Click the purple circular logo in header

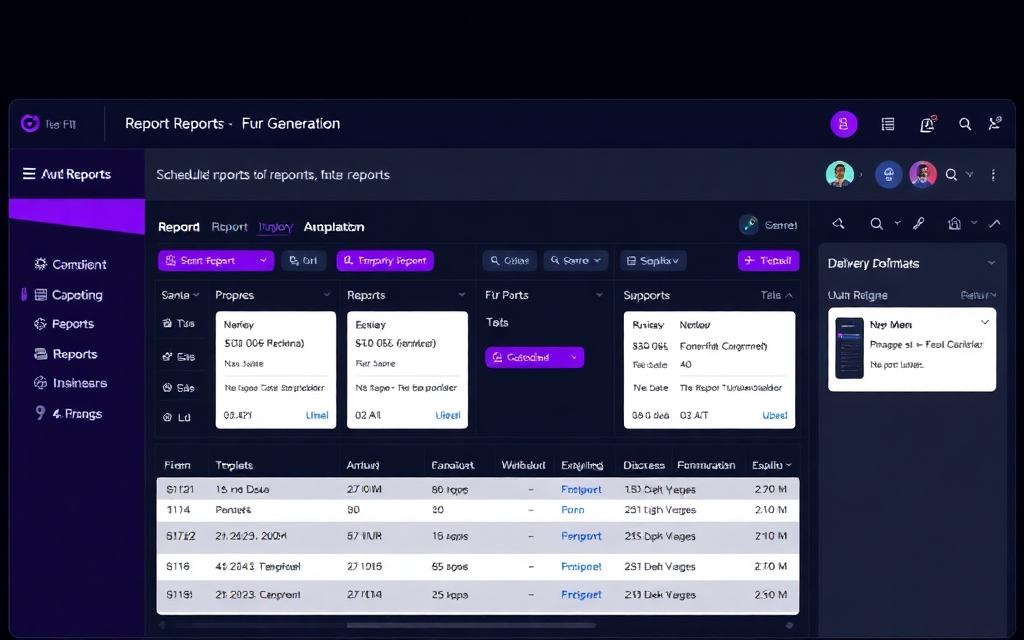(30, 123)
